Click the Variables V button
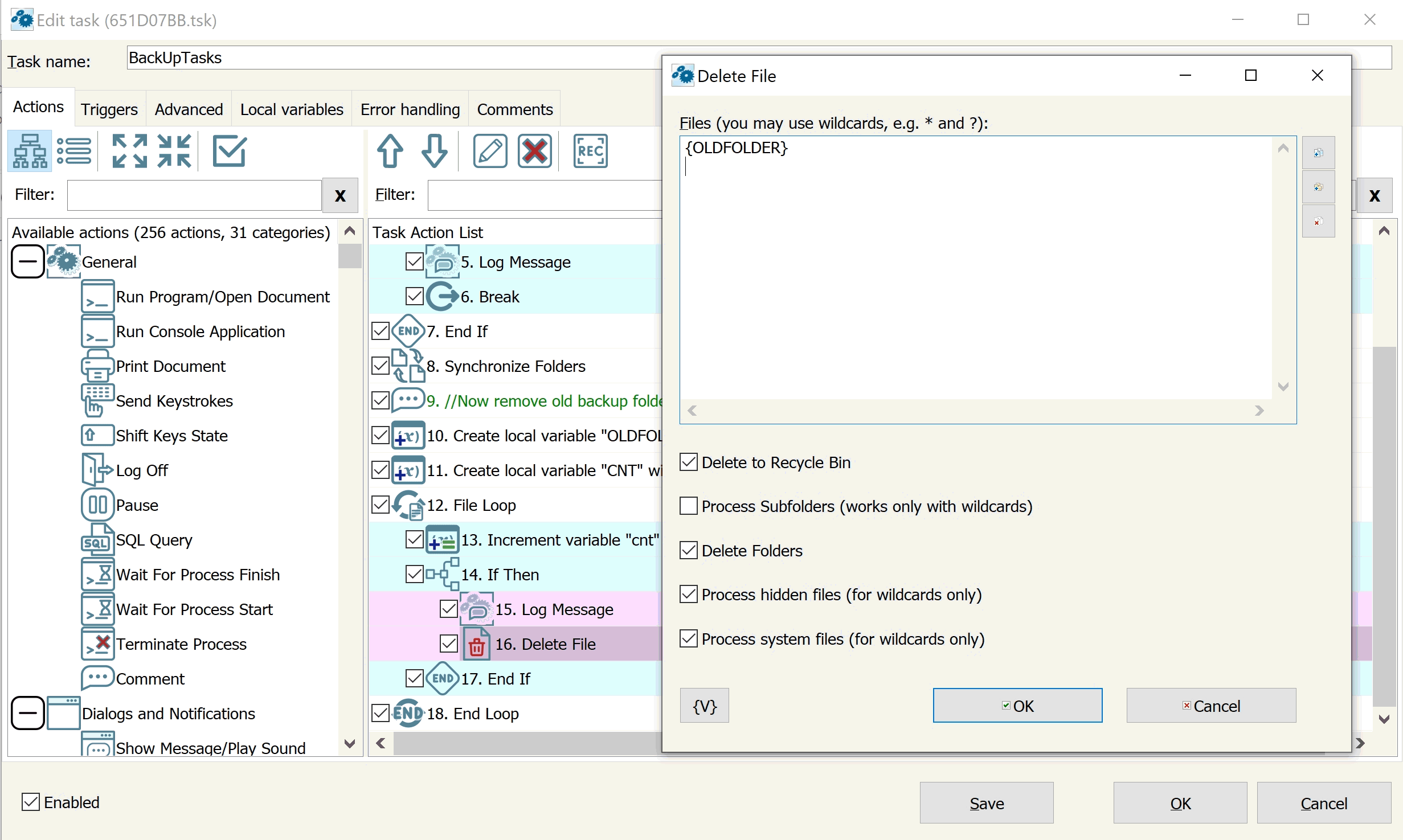The image size is (1403, 840). (x=705, y=705)
